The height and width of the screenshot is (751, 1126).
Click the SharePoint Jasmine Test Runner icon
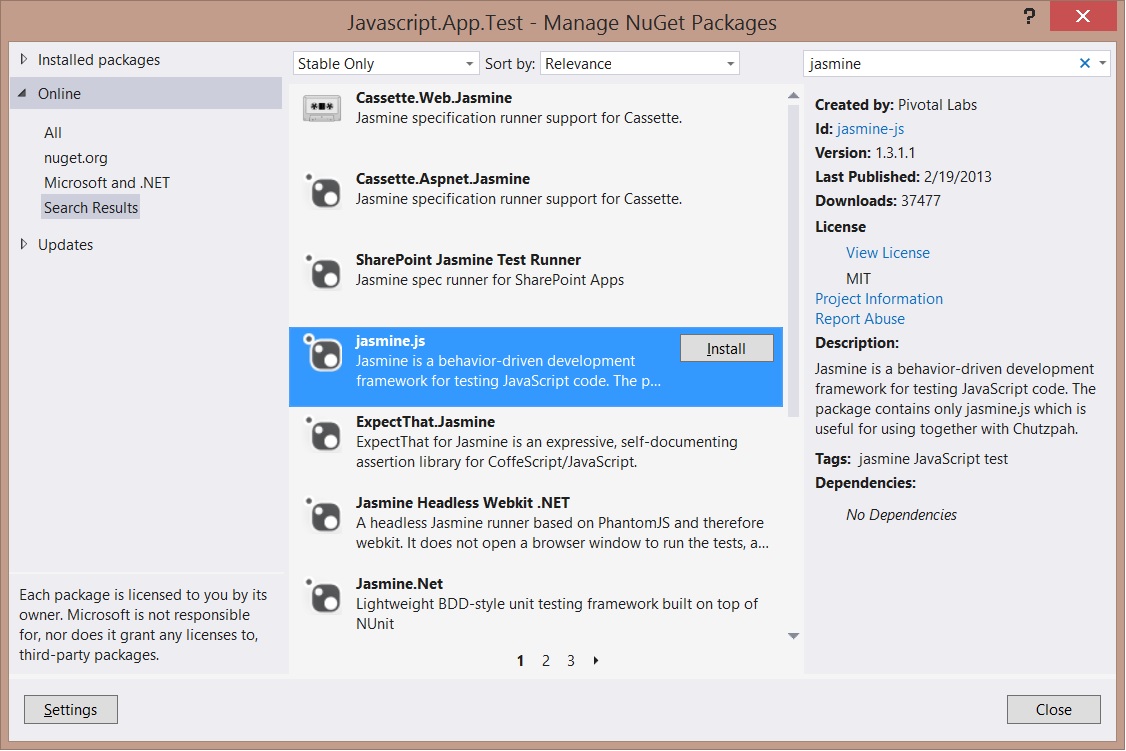point(322,272)
